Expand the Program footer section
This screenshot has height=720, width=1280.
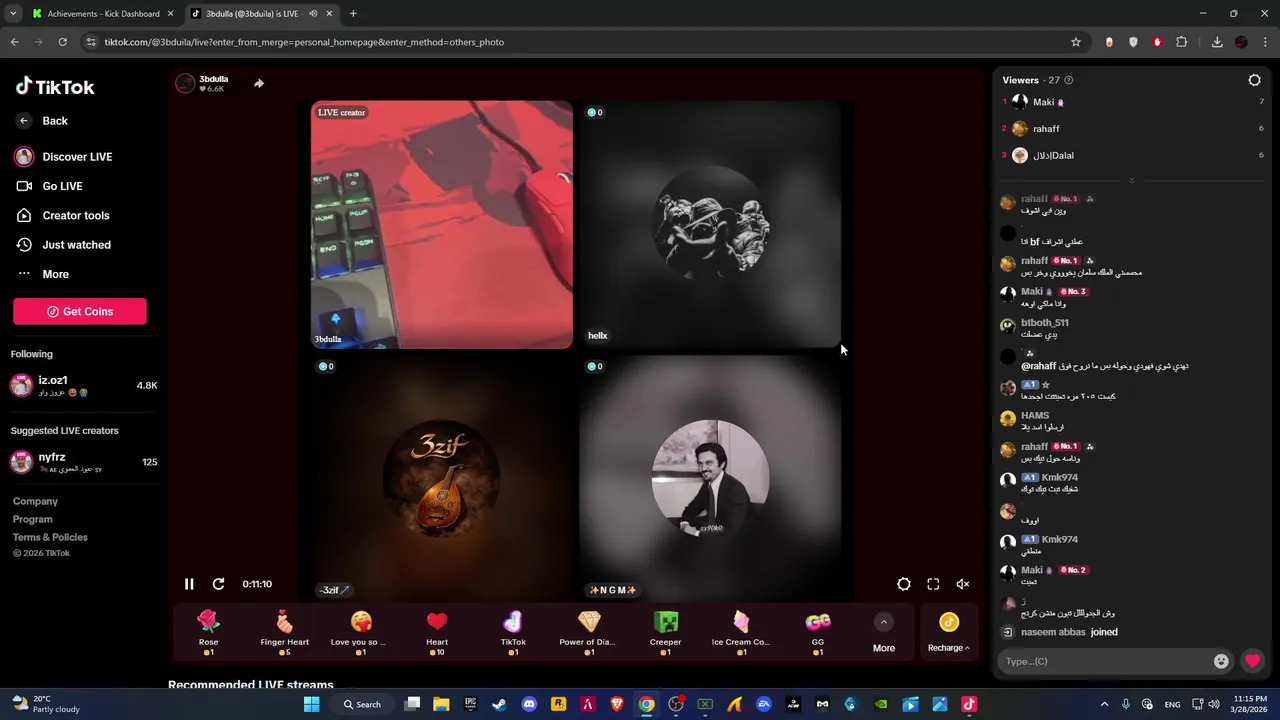33,520
